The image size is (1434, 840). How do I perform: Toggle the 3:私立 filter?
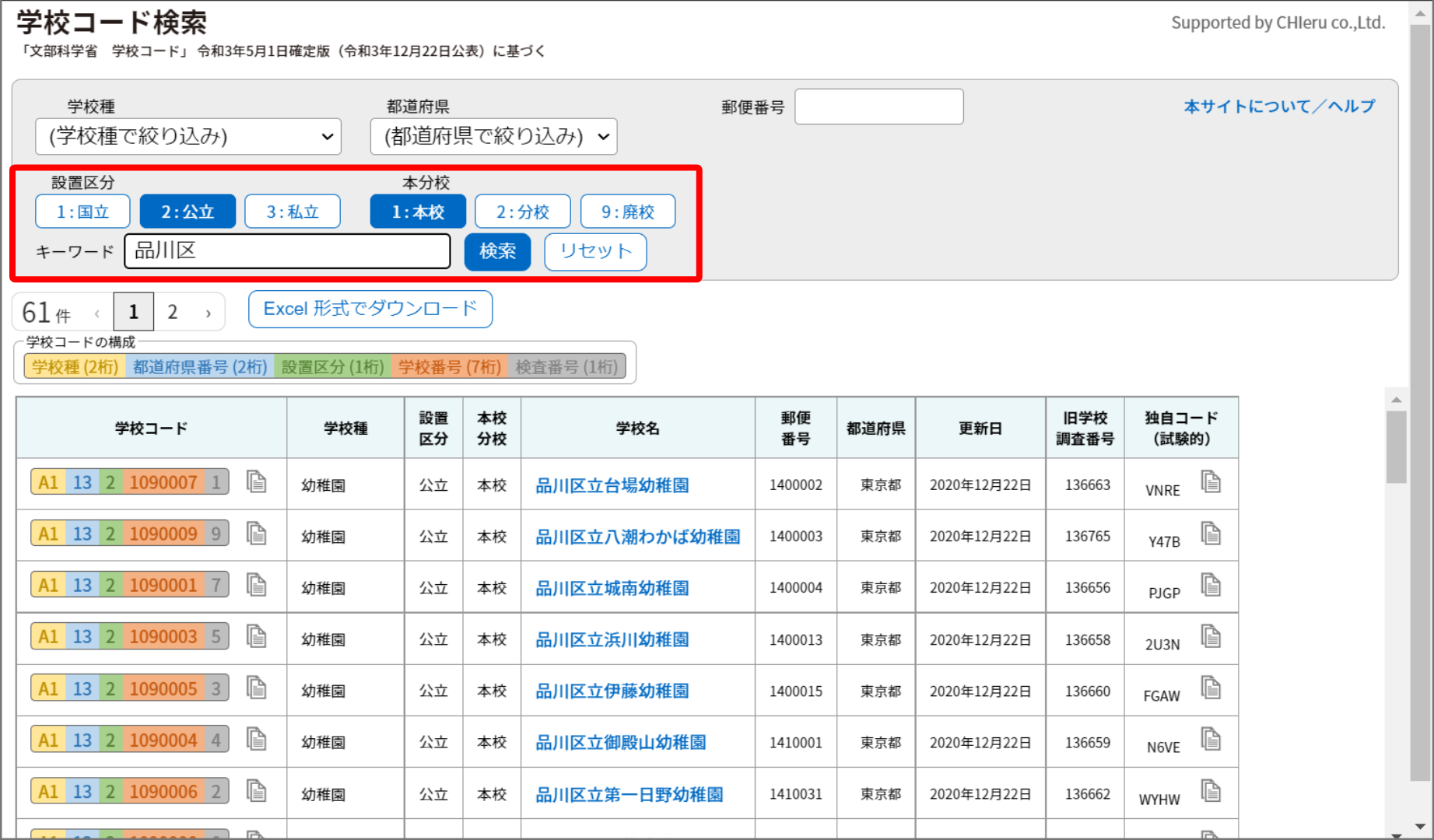(x=293, y=212)
